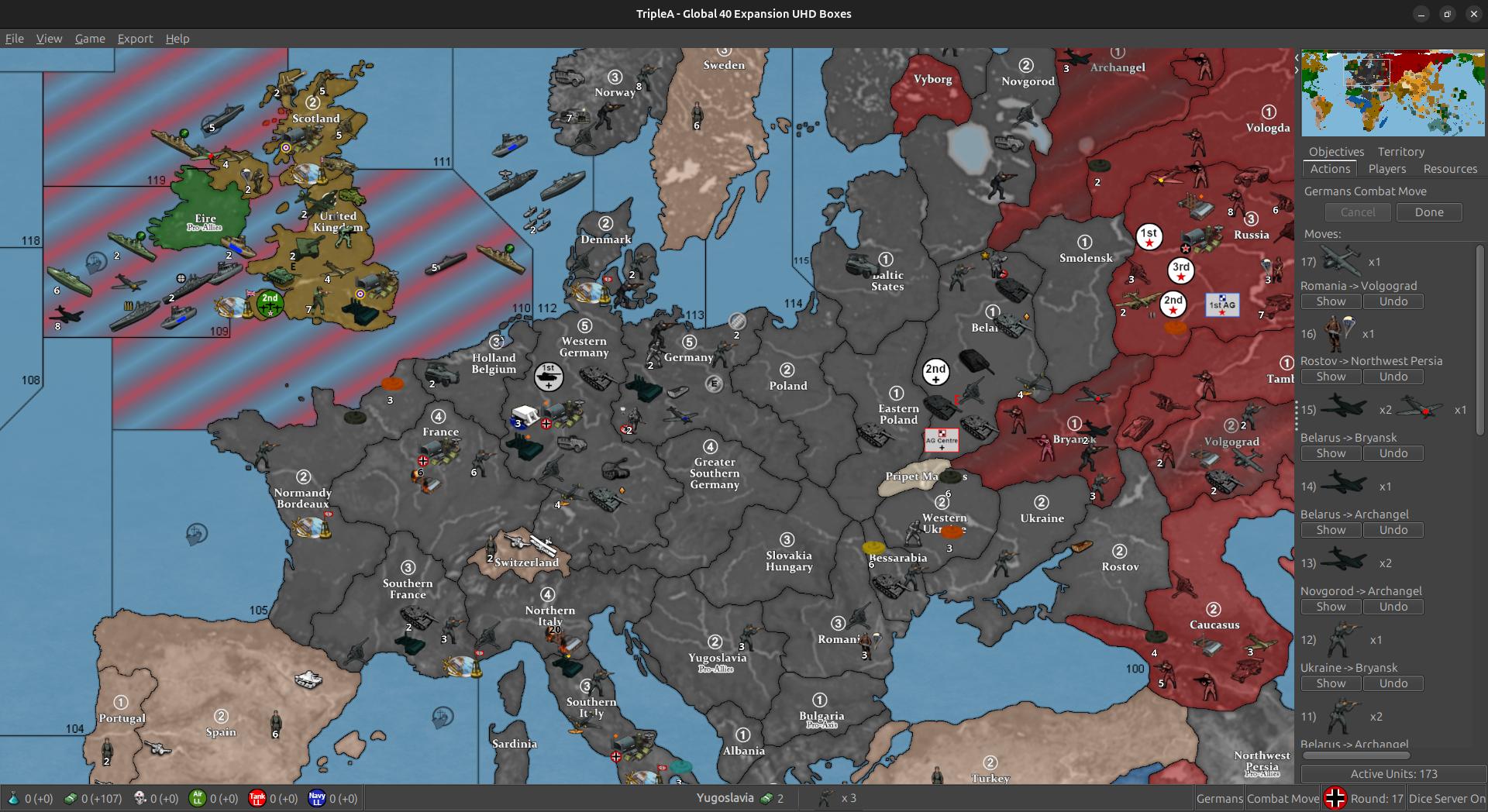Click the anchor port icon west of Sardinia
The height and width of the screenshot is (812, 1488).
coord(443,717)
